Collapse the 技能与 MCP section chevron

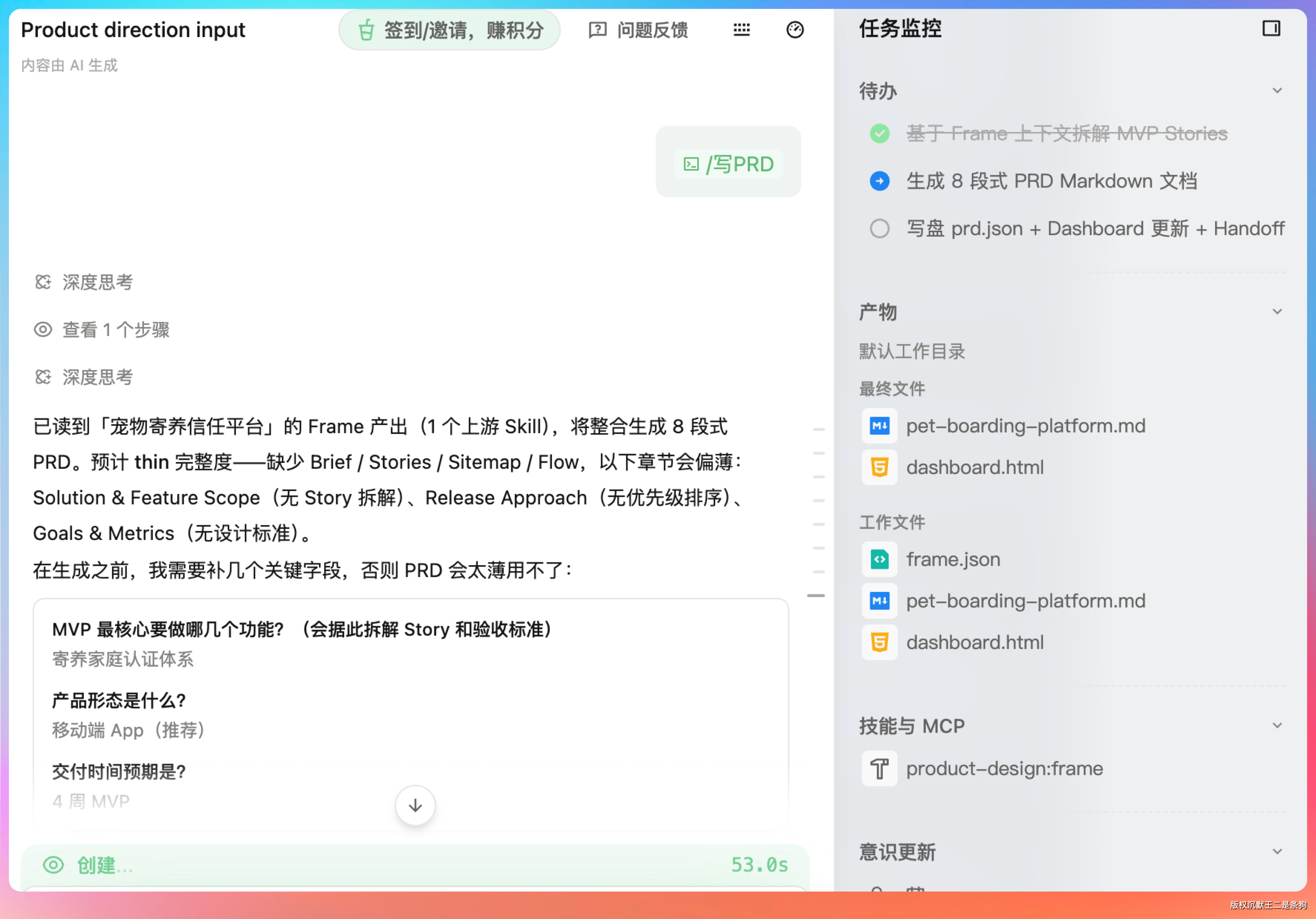pos(1277,725)
